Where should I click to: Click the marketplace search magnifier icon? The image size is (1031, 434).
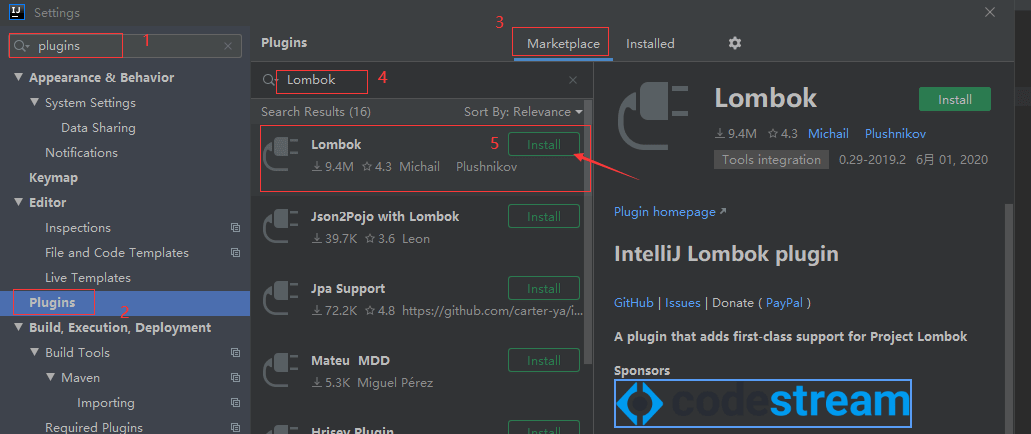coord(270,80)
